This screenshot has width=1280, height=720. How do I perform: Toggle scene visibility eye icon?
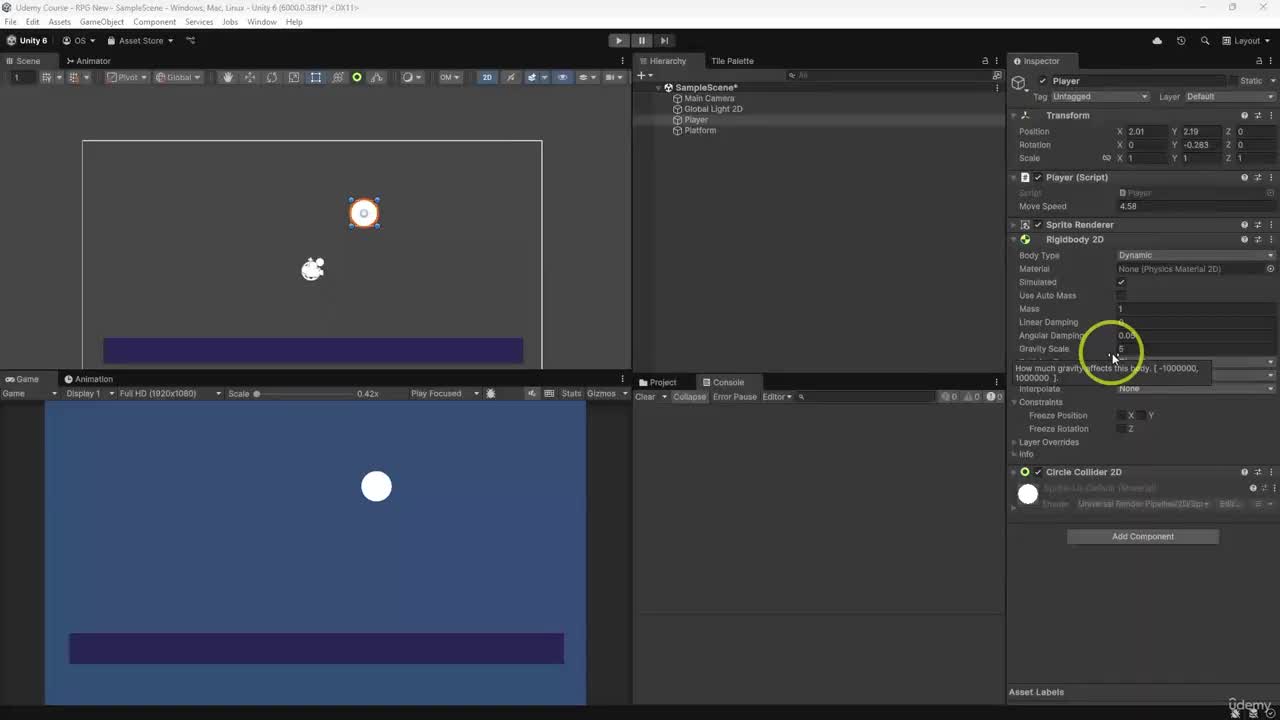(x=562, y=77)
